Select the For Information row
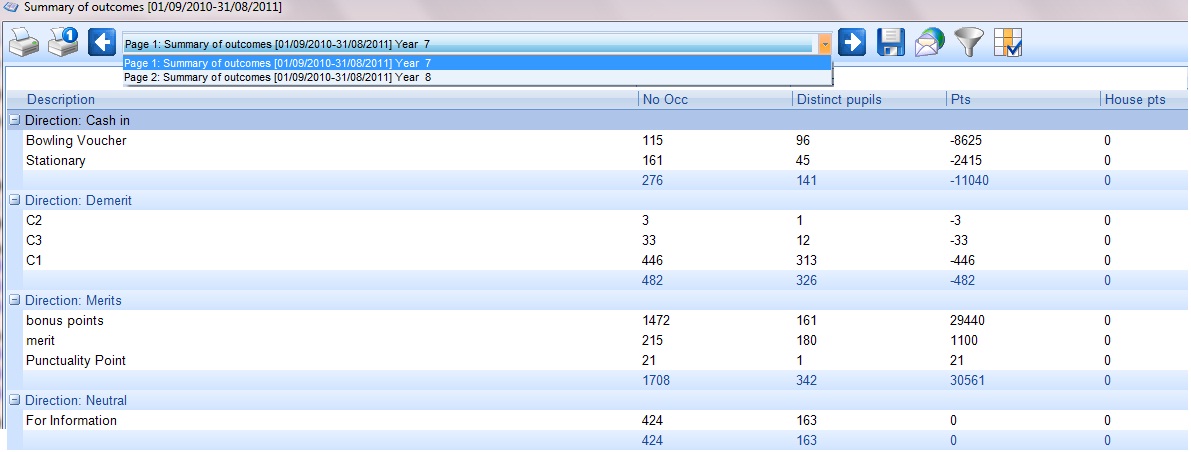Screen dimensions: 1191x452 [605, 420]
